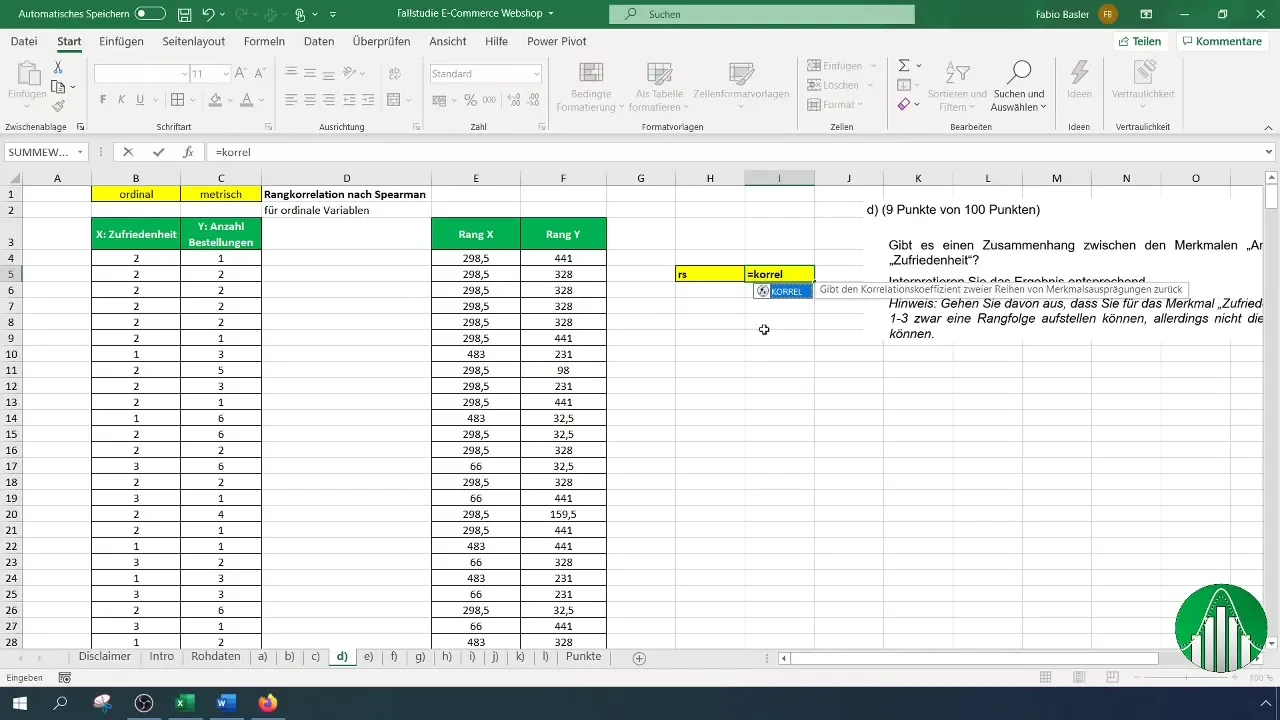Click the insert function fx icon

pyautogui.click(x=188, y=152)
